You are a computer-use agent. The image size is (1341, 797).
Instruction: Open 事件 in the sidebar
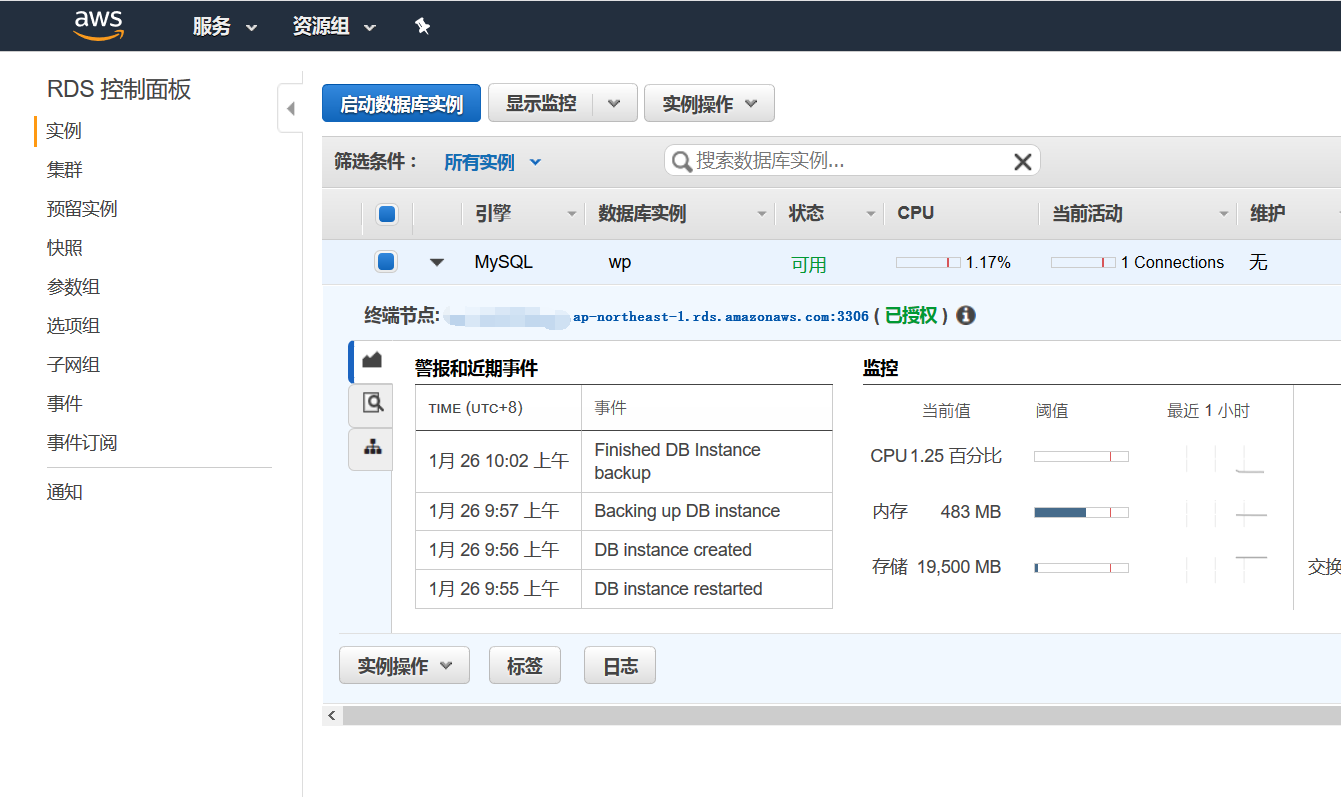coord(64,404)
